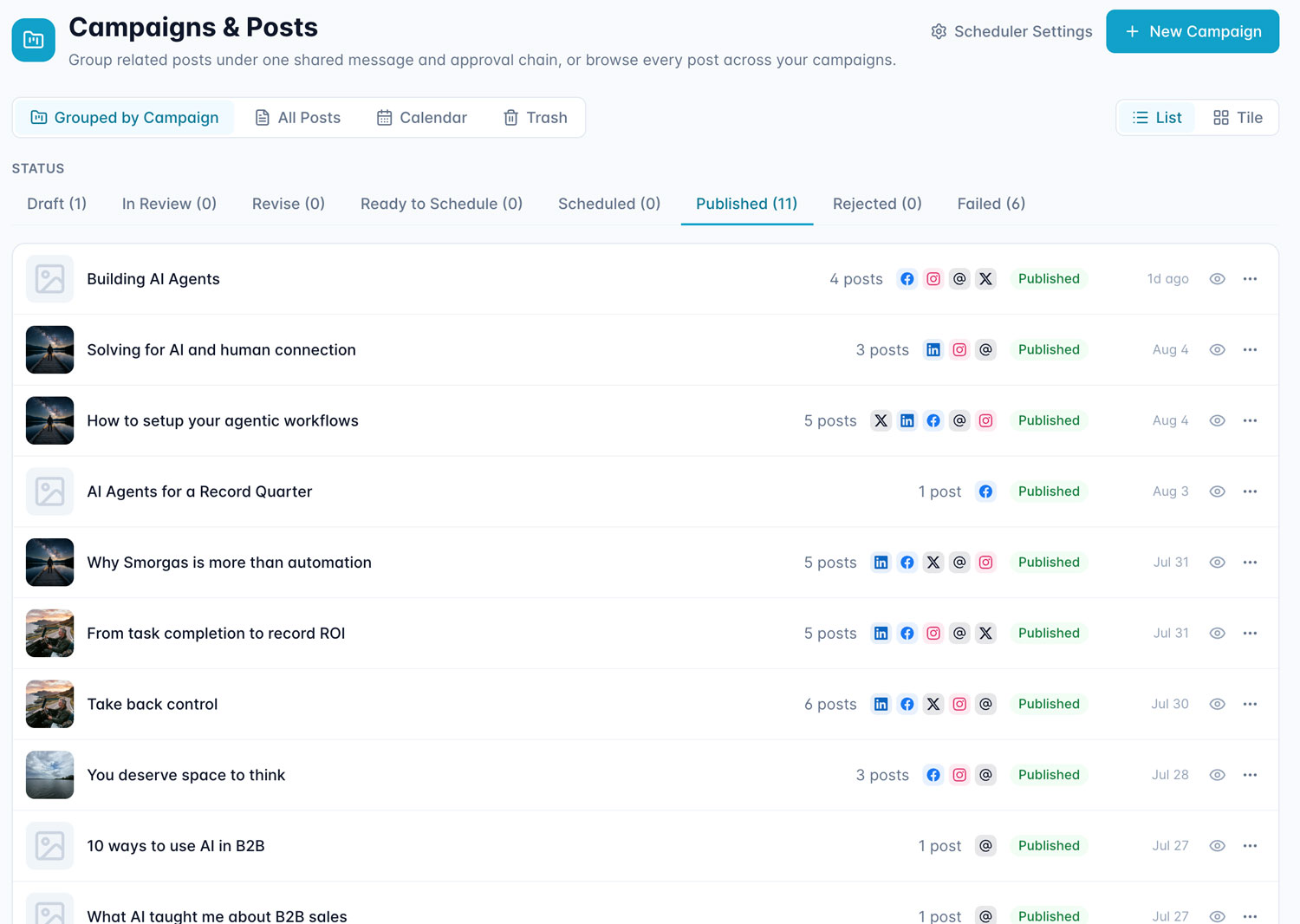
Task: Click image placeholder for Building AI Agents
Action: point(49,279)
